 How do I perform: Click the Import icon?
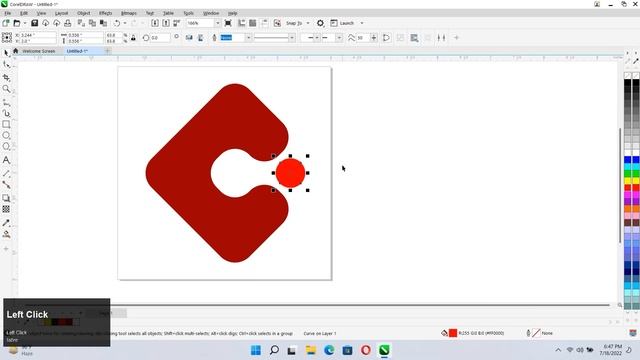point(155,23)
